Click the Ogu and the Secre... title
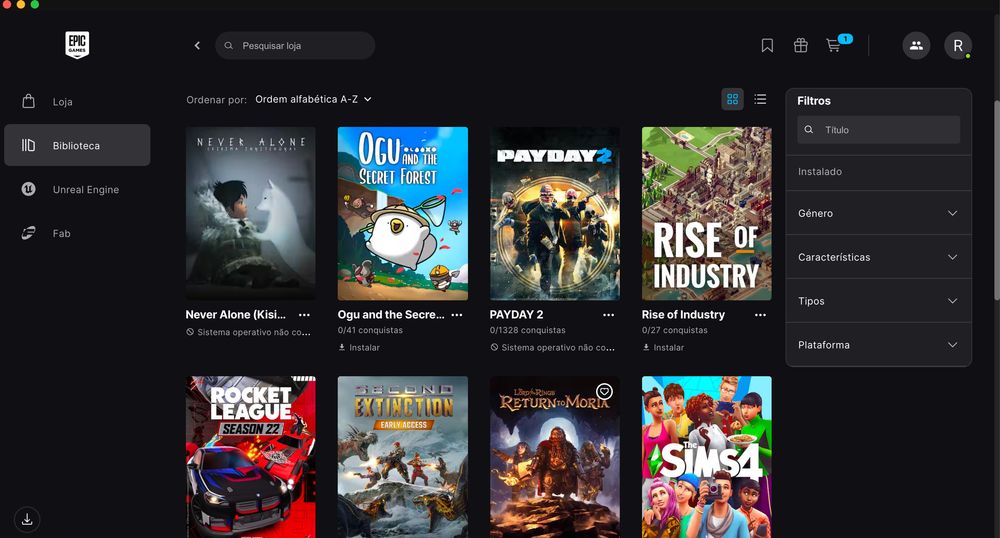 click(x=391, y=314)
